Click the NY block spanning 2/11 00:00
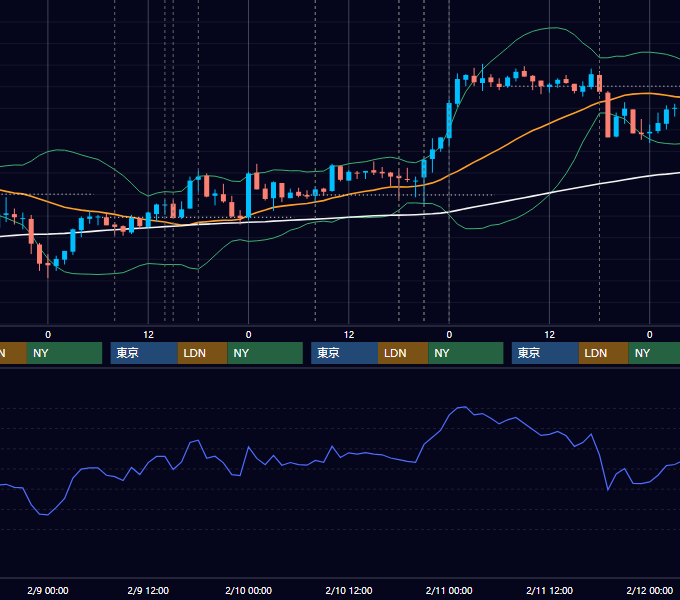Screen dimensions: 680x600 tap(466, 353)
